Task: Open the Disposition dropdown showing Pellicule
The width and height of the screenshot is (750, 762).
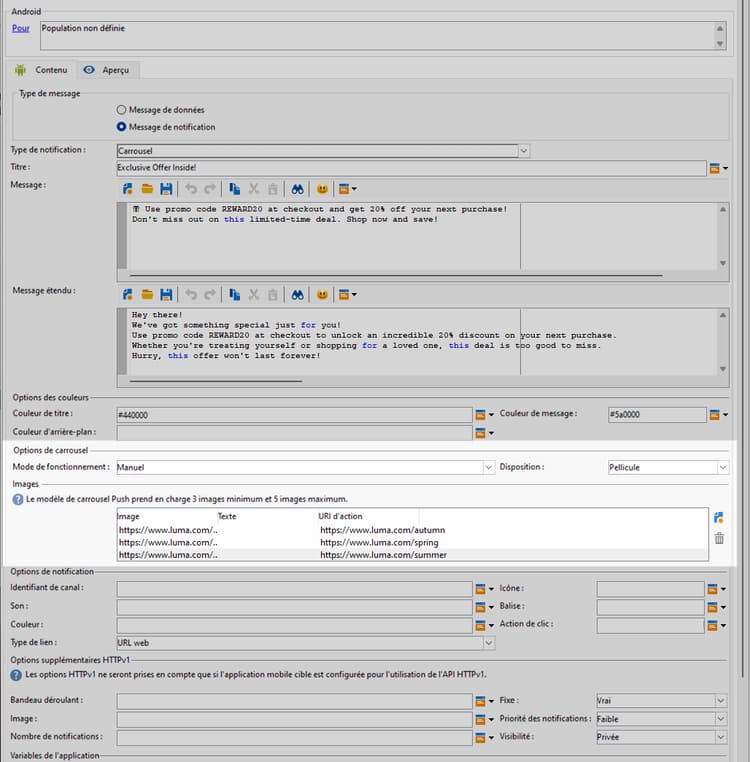Action: click(722, 467)
